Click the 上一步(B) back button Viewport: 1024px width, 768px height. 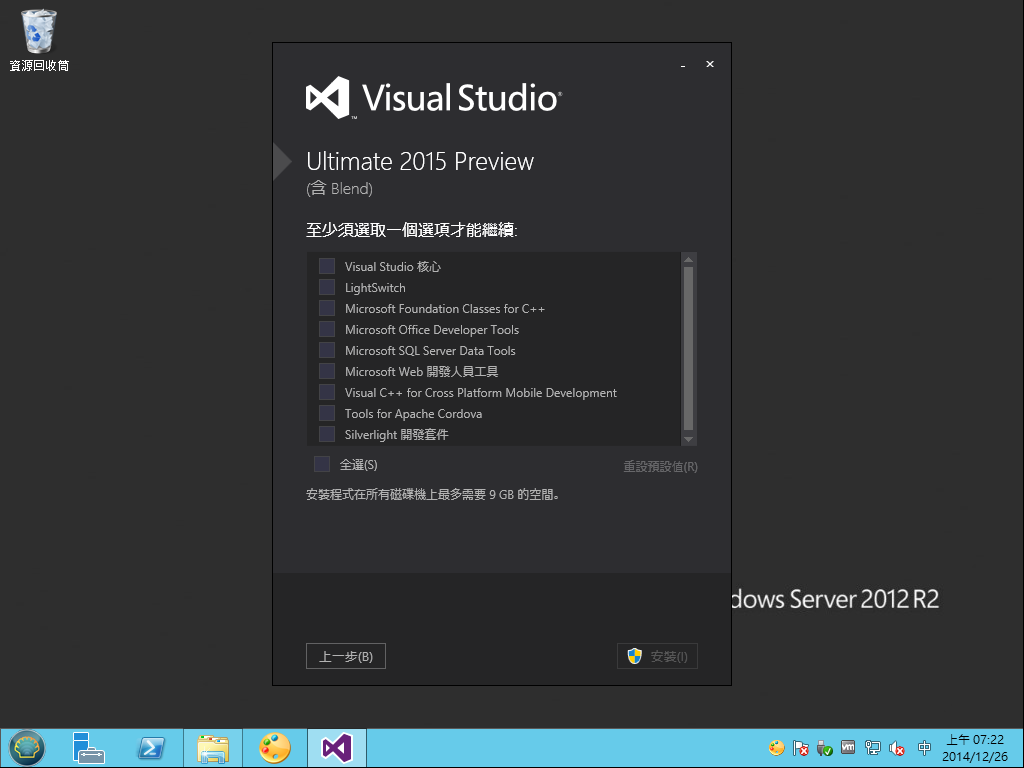click(346, 656)
